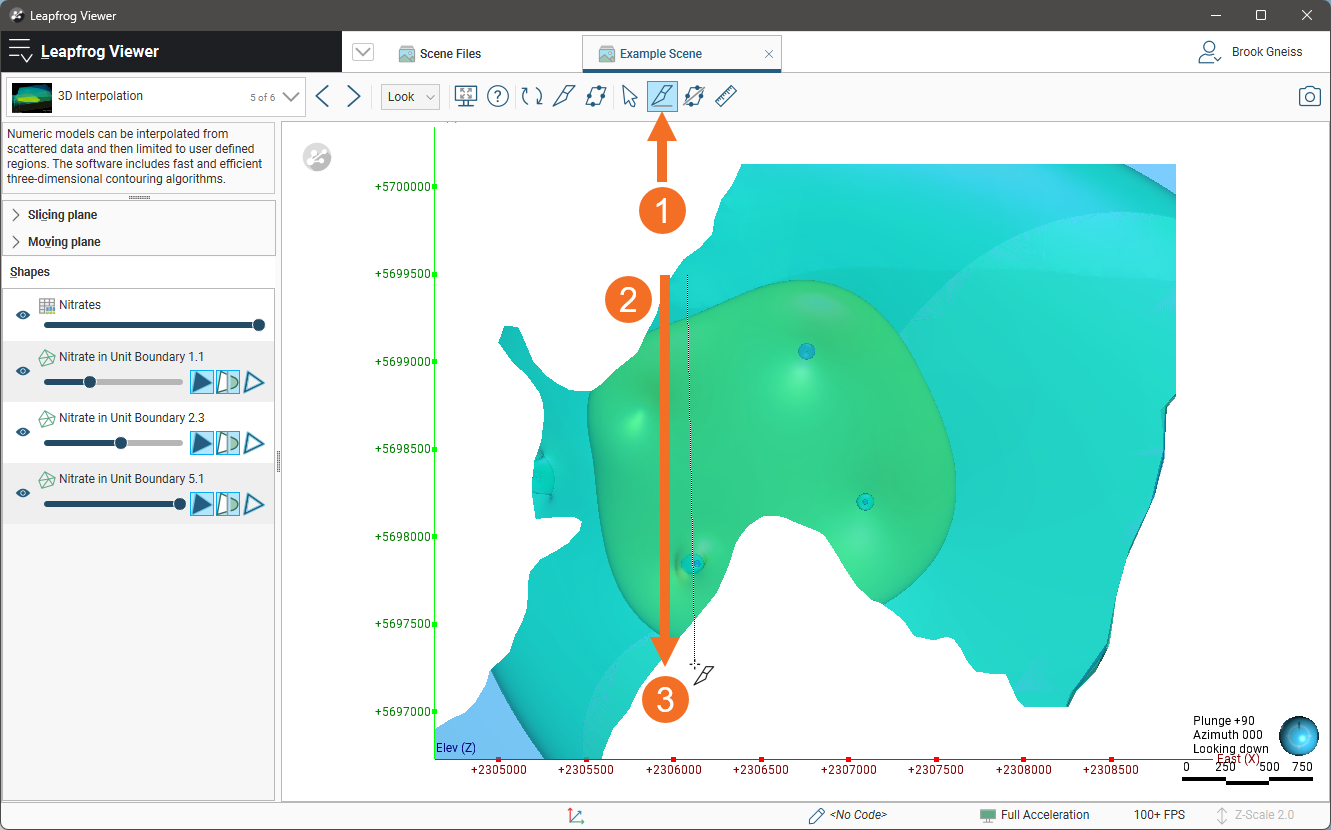Image resolution: width=1331 pixels, height=830 pixels.
Task: Click the 3D Interpolation scene thumbnail
Action: (32, 97)
